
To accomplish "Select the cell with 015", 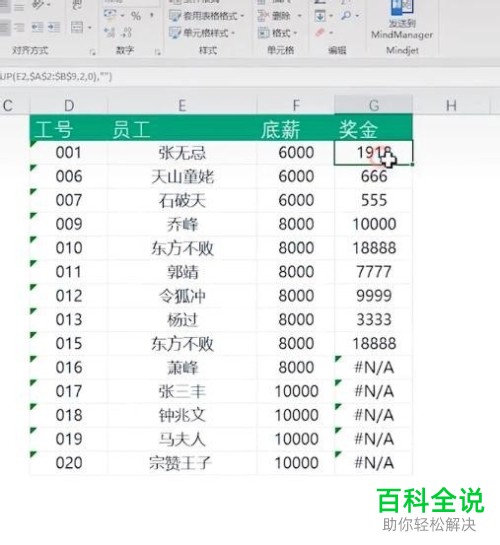I will (69, 344).
